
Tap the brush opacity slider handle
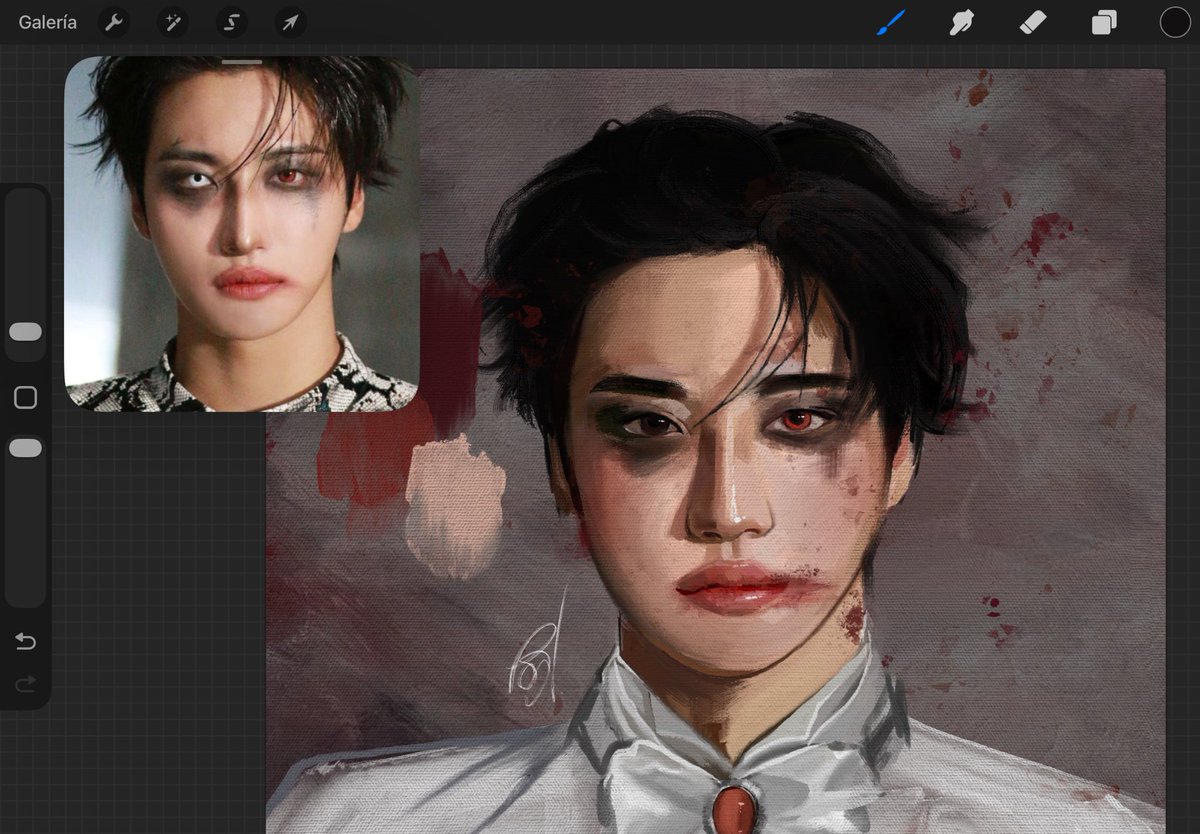[25, 448]
